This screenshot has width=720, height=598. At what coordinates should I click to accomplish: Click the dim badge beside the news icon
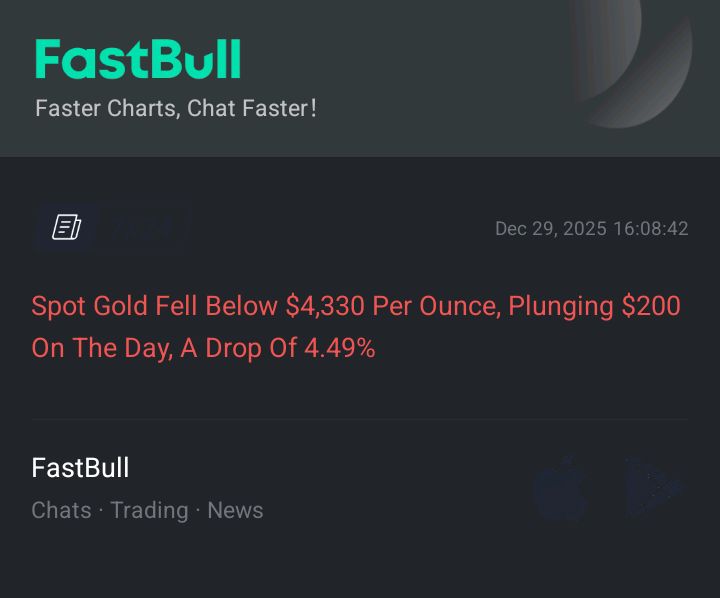click(x=146, y=228)
